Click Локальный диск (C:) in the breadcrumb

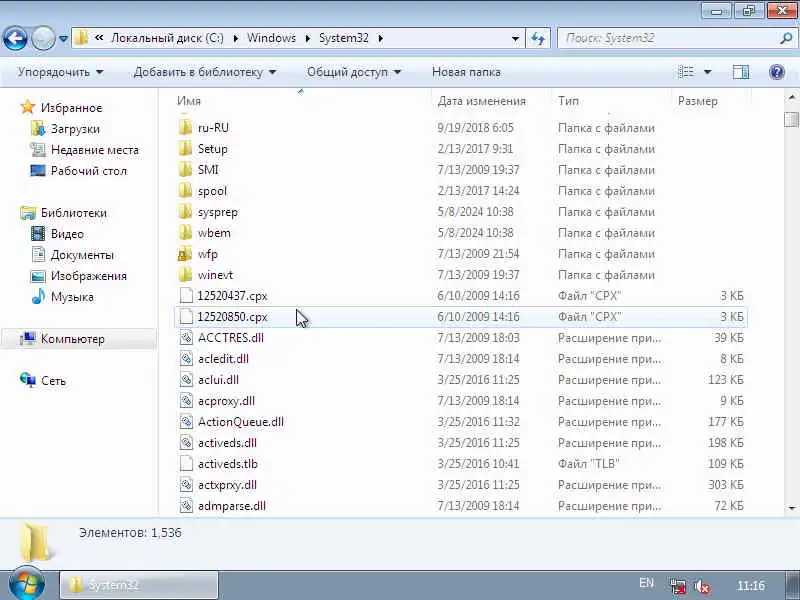click(x=167, y=38)
